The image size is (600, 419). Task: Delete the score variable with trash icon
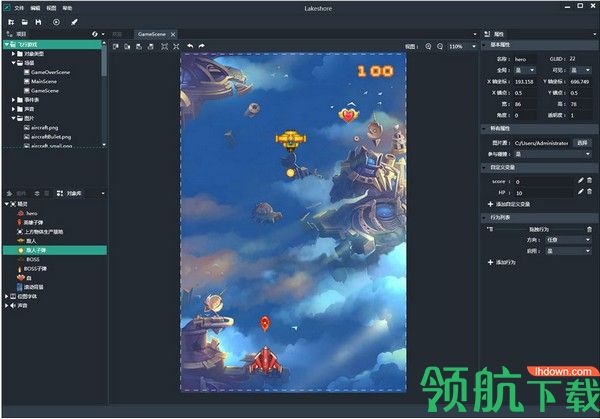pyautogui.click(x=589, y=181)
